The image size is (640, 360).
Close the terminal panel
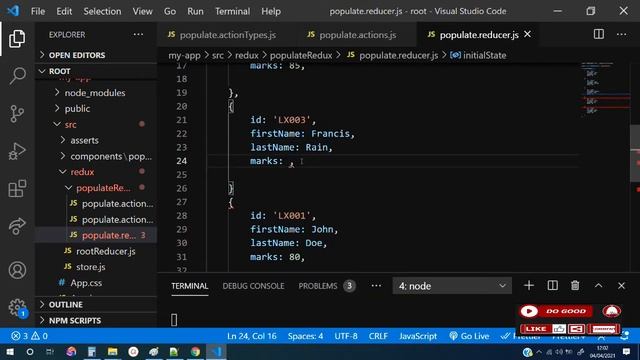(x=621, y=285)
